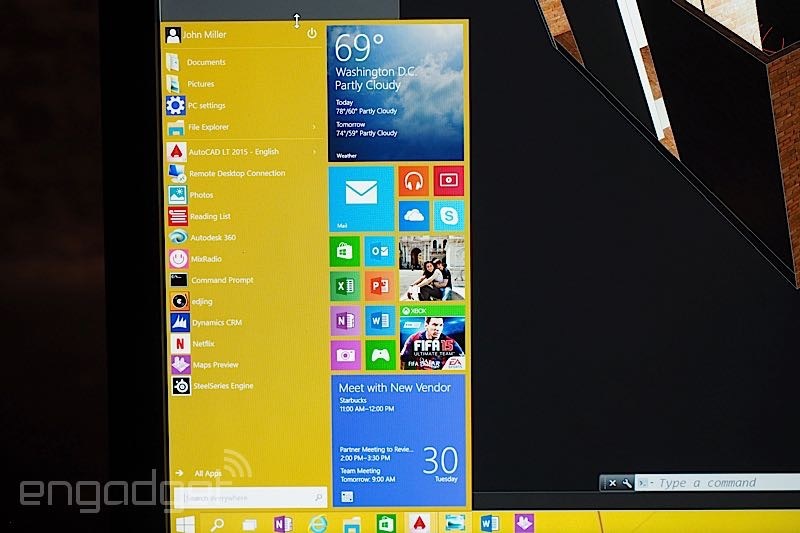Close the AutoCAD command line
This screenshot has height=533, width=800.
(x=613, y=483)
